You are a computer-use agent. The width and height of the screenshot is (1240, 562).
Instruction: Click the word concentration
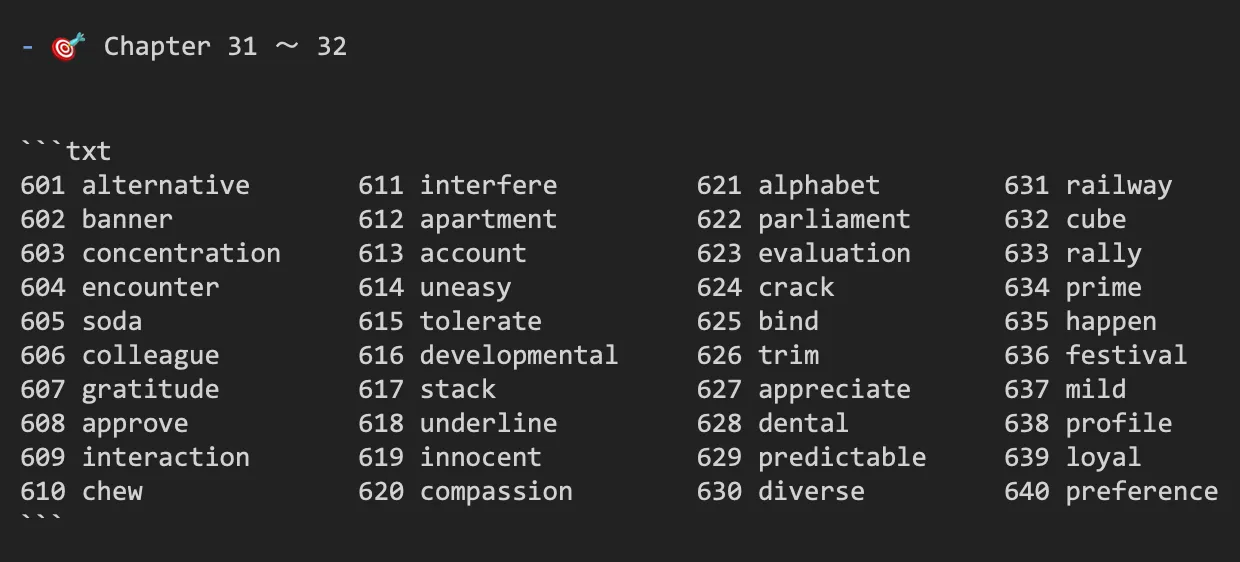181,253
